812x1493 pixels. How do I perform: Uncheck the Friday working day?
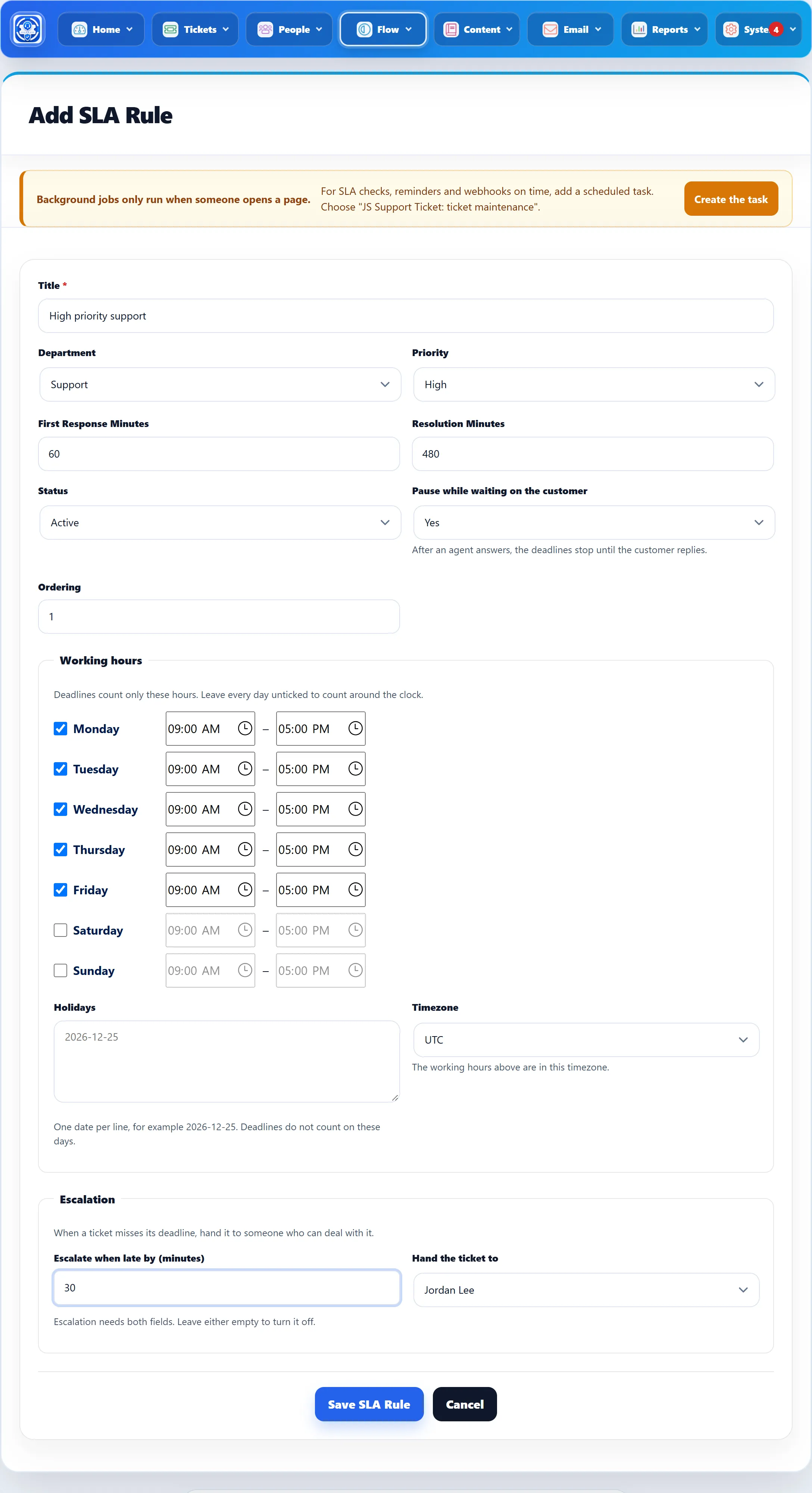60,890
